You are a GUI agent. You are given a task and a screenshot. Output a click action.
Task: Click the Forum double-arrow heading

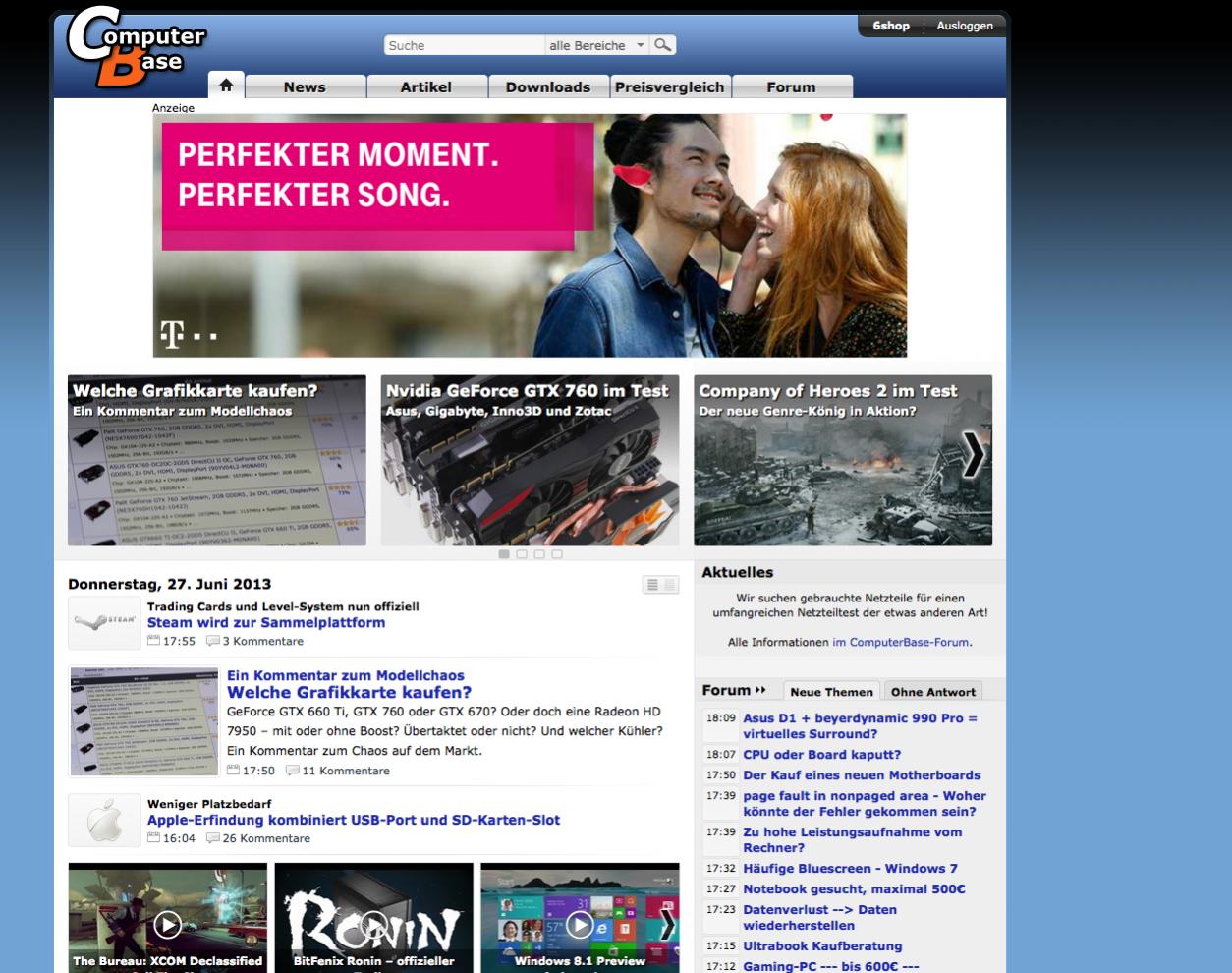click(734, 690)
